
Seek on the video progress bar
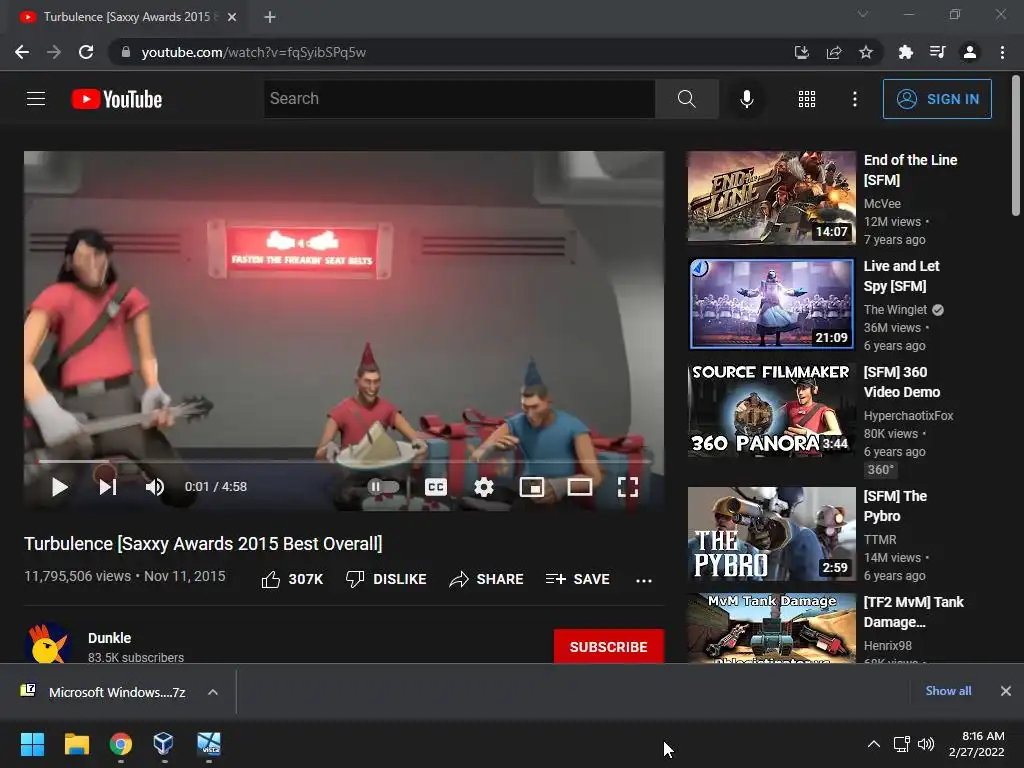pyautogui.click(x=344, y=461)
